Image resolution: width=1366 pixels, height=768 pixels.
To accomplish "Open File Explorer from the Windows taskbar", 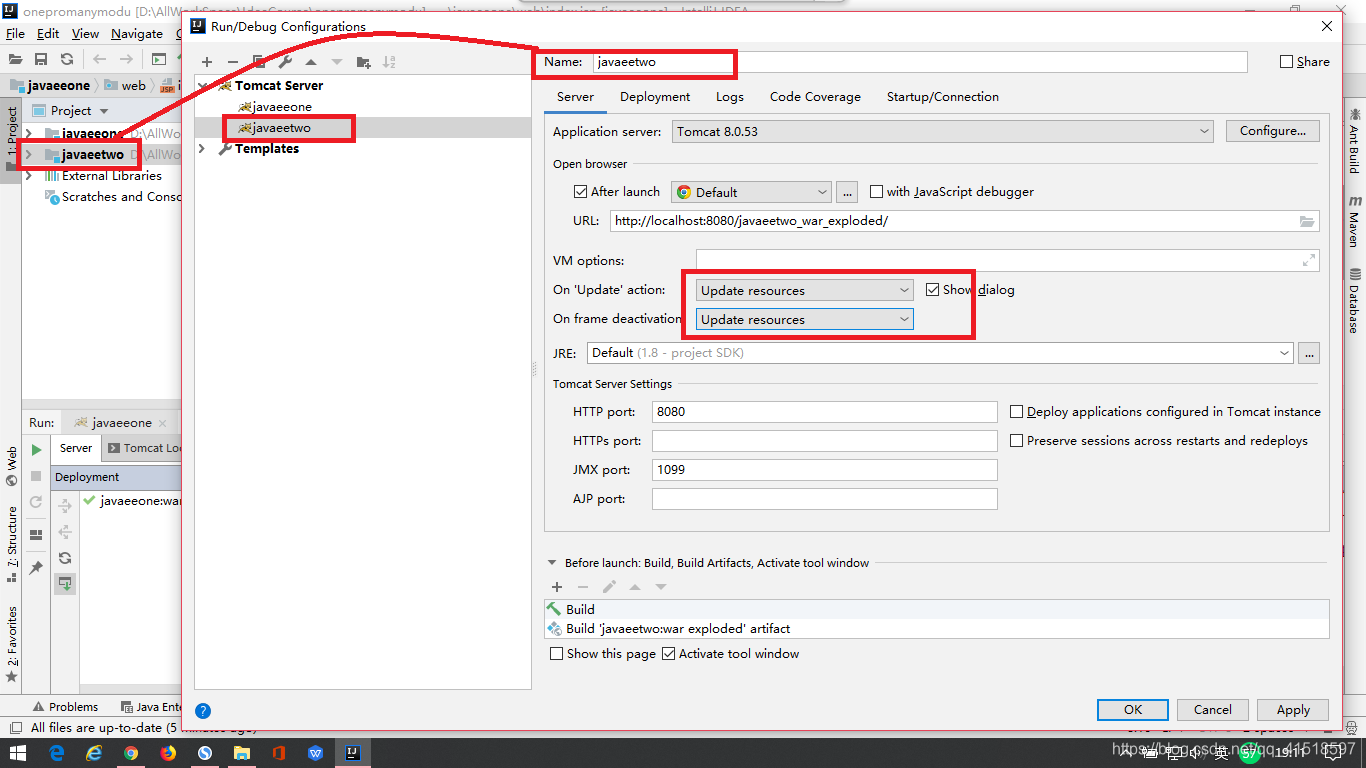I will [x=242, y=753].
